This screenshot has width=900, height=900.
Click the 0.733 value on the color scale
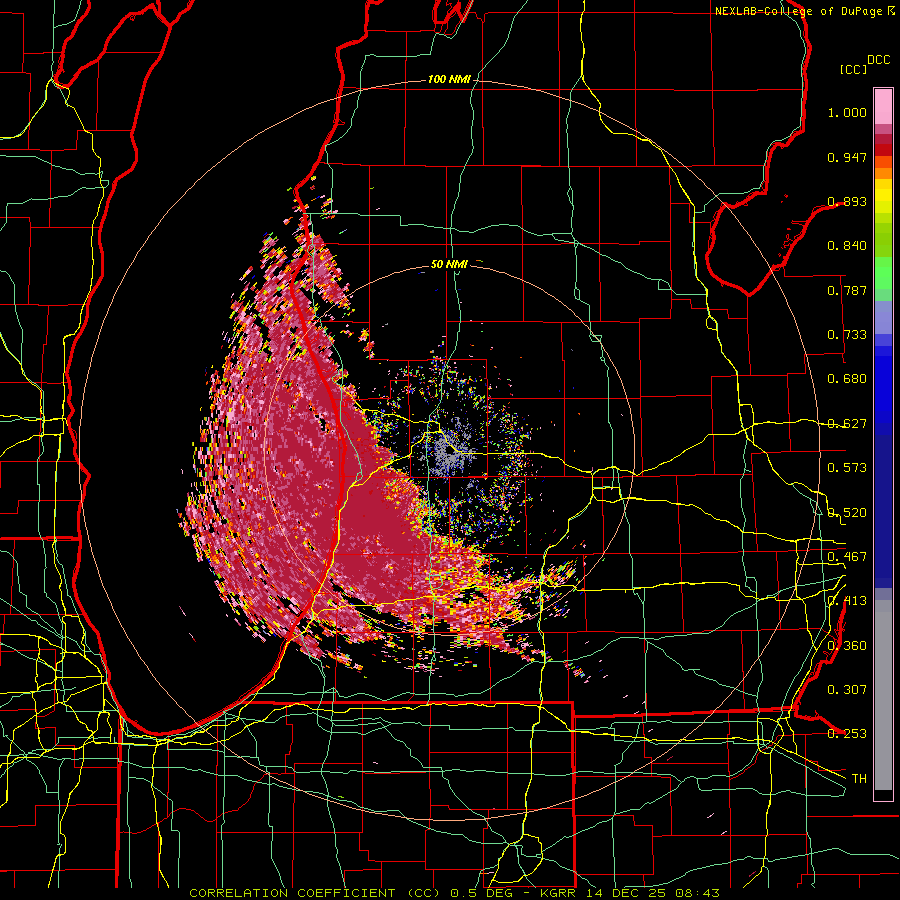point(847,335)
